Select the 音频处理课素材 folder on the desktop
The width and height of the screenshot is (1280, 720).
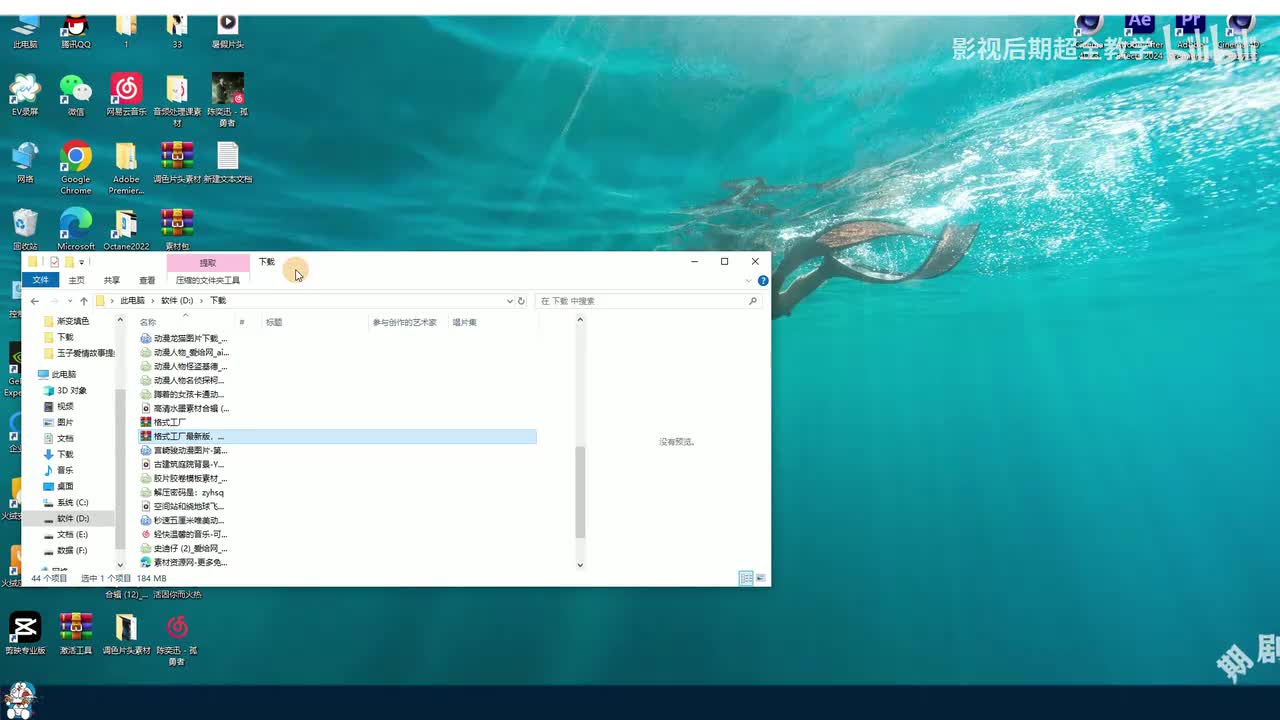coord(177,100)
